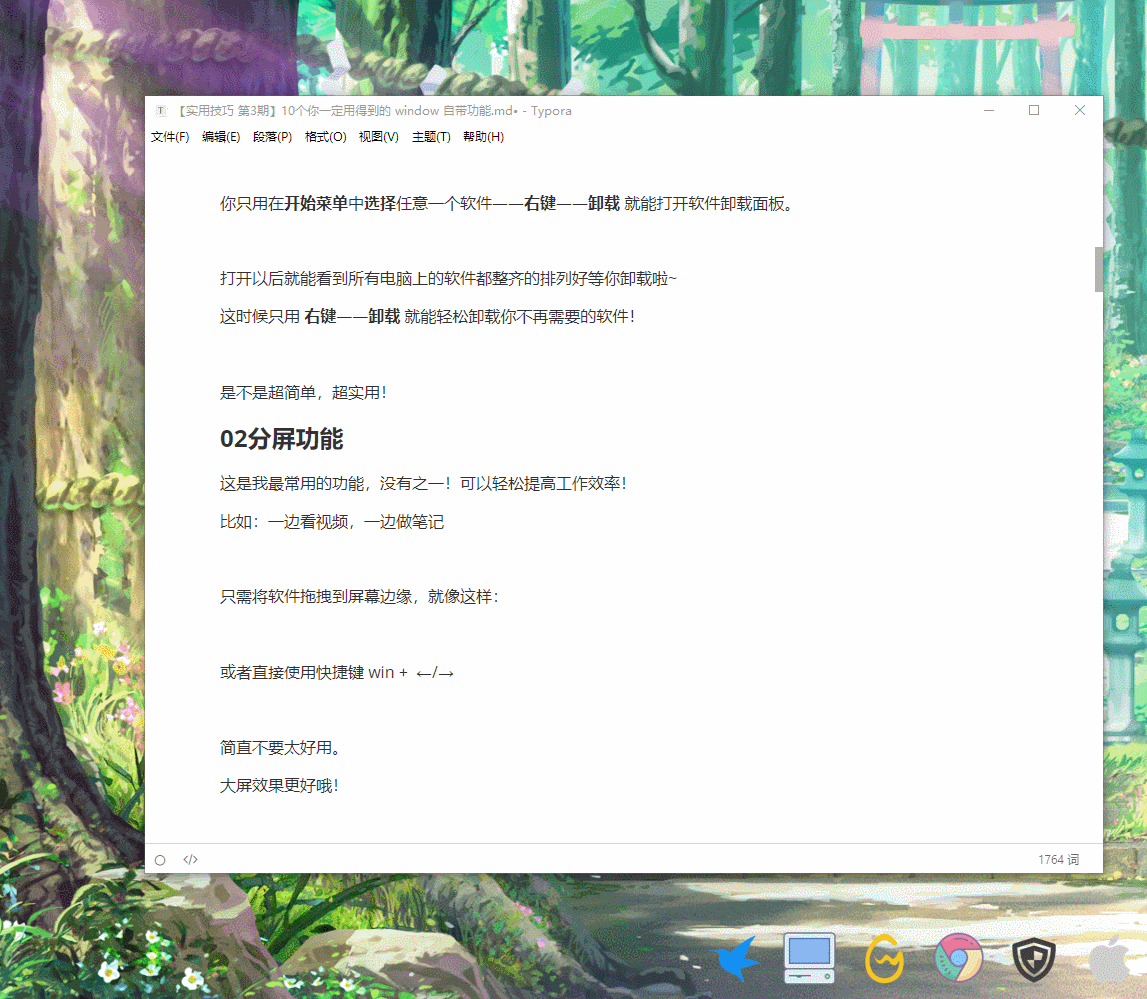Close the Typora window

coord(1080,110)
